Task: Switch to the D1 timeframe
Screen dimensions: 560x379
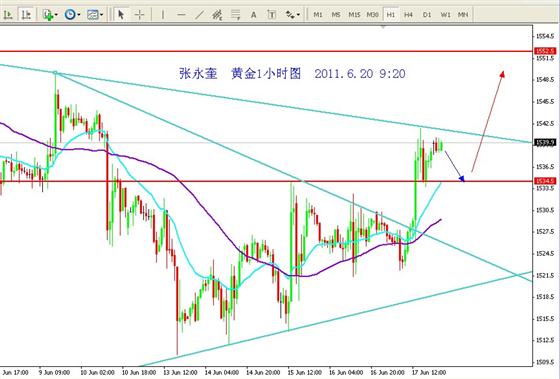Action: coord(427,15)
